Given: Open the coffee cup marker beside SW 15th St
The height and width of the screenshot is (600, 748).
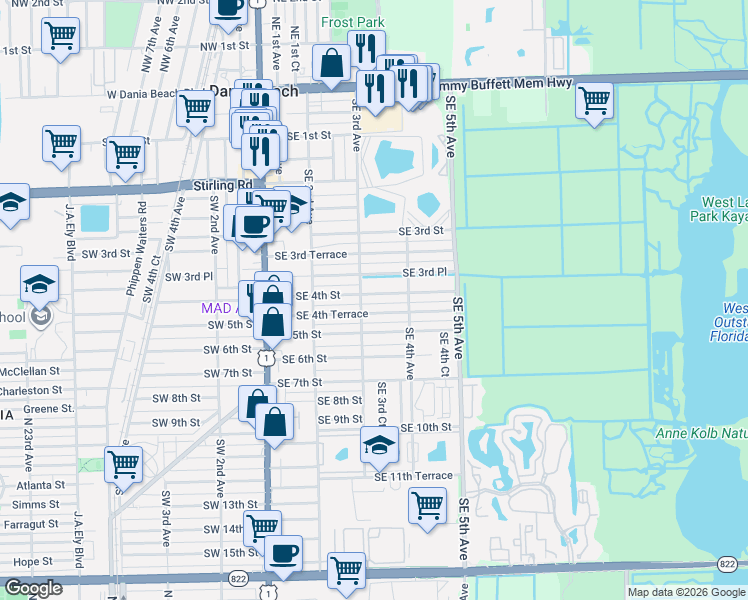Looking at the screenshot, I should pos(283,556).
